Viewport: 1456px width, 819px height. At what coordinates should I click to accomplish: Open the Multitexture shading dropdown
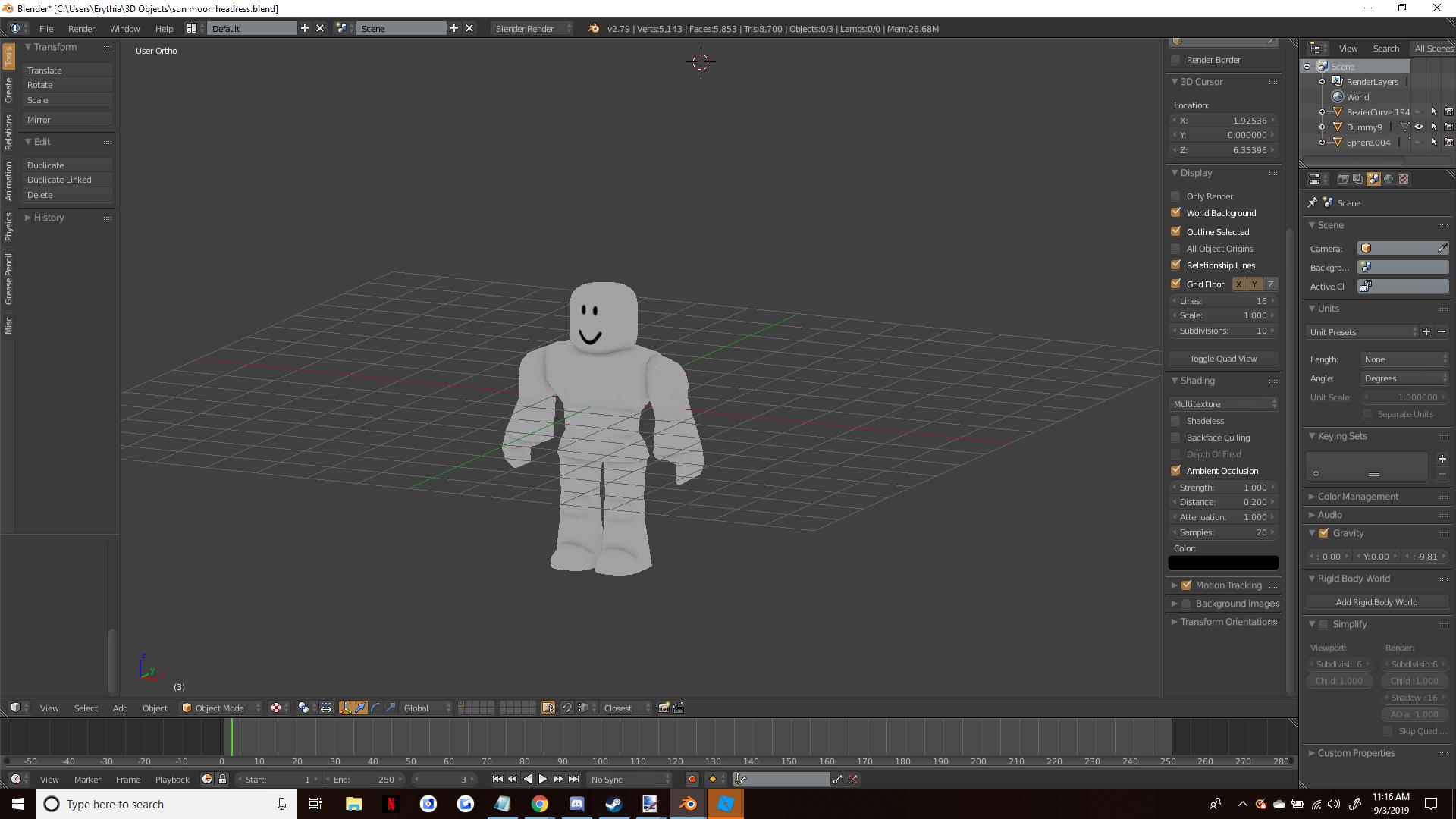click(1223, 404)
